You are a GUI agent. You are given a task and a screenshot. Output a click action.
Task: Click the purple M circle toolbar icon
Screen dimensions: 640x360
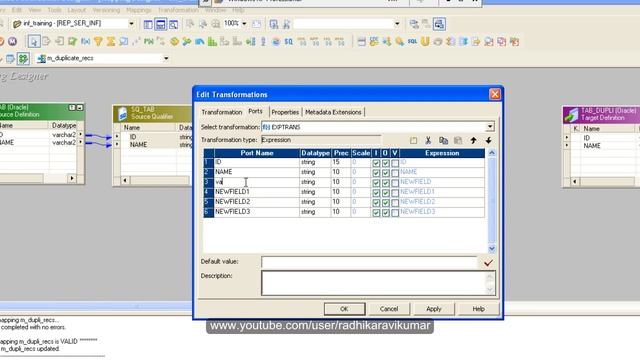coord(13,41)
